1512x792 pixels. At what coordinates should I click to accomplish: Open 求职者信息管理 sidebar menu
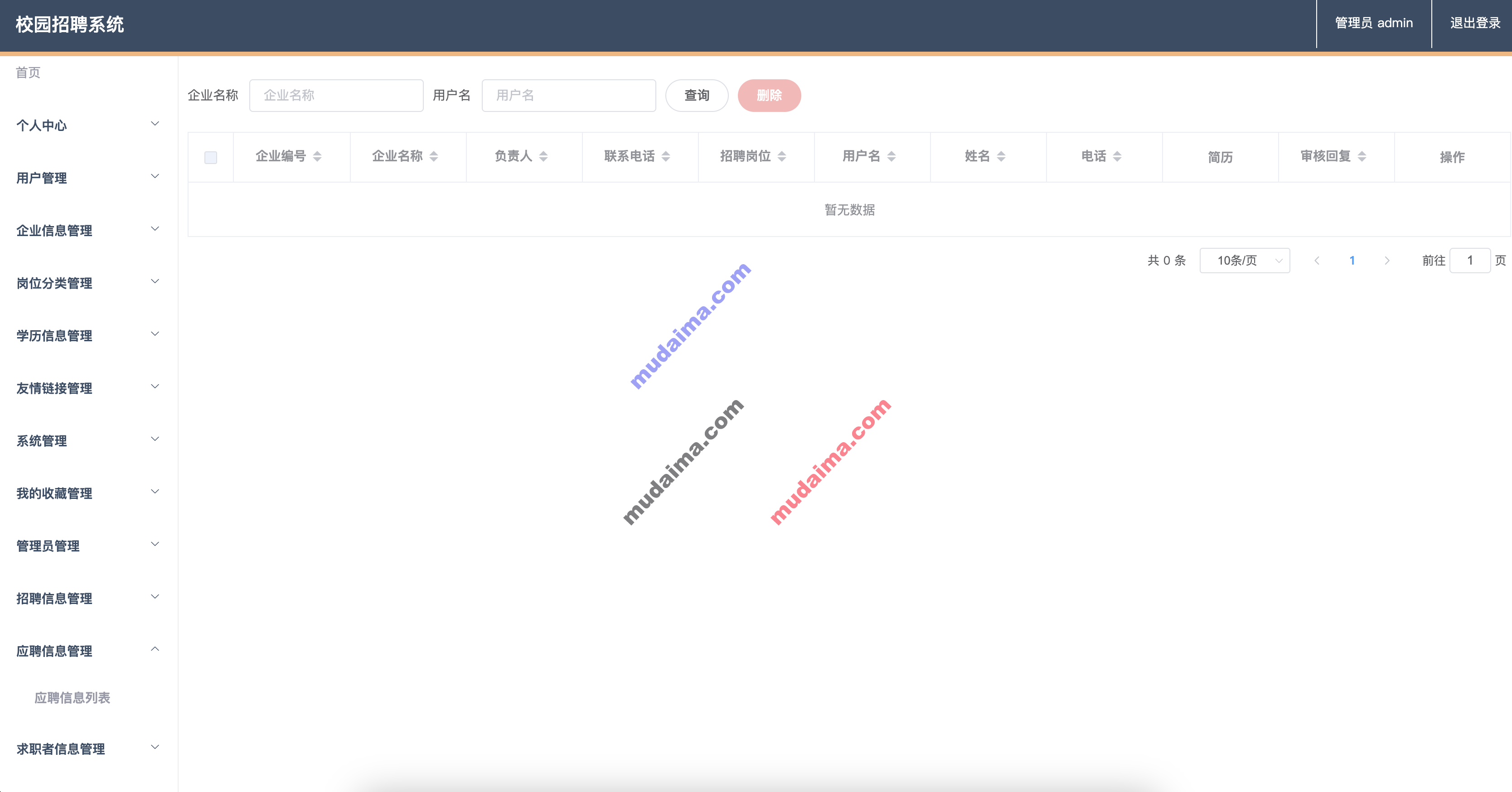[x=89, y=749]
